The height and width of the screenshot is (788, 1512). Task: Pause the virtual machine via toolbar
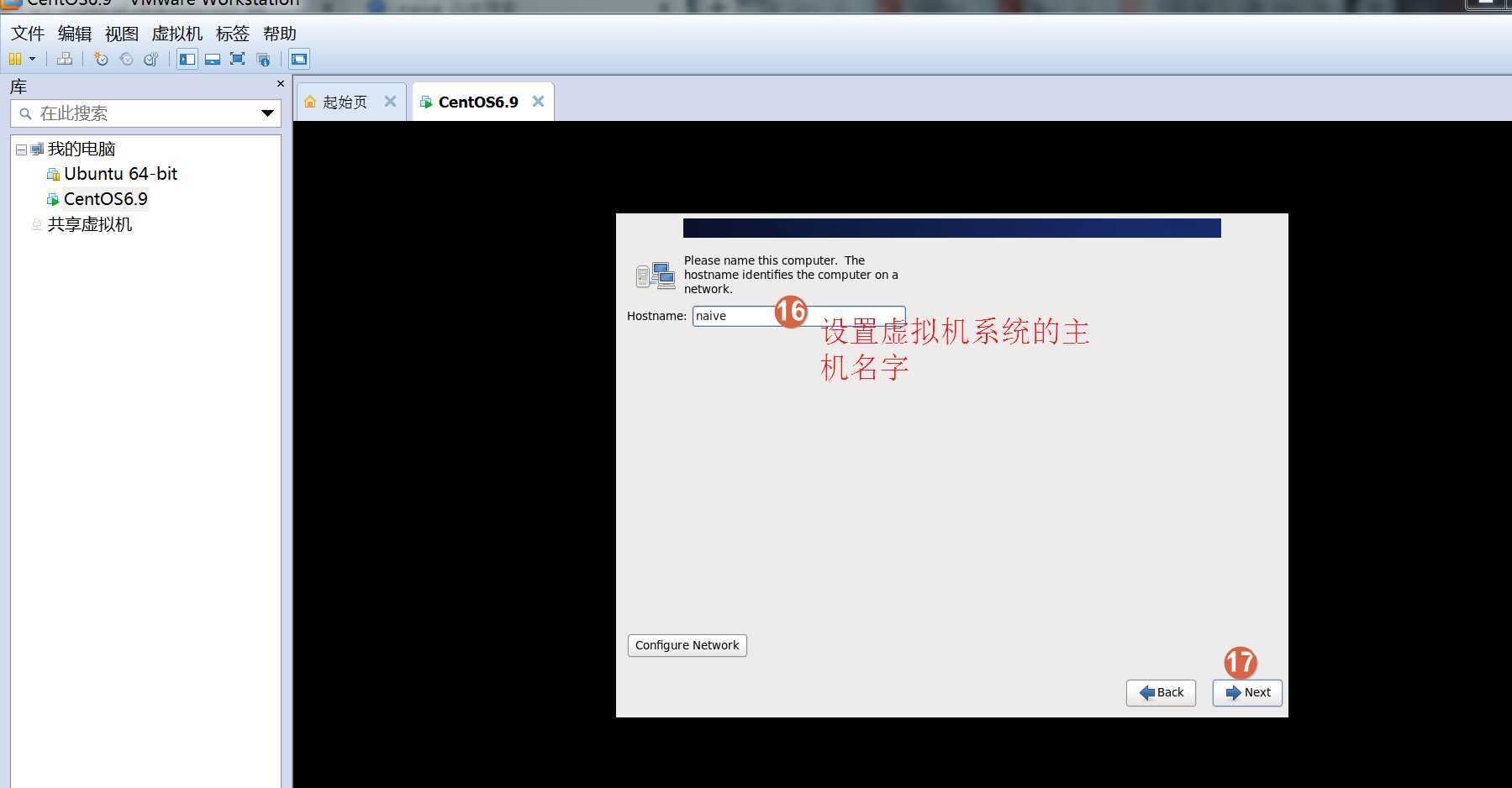15,59
